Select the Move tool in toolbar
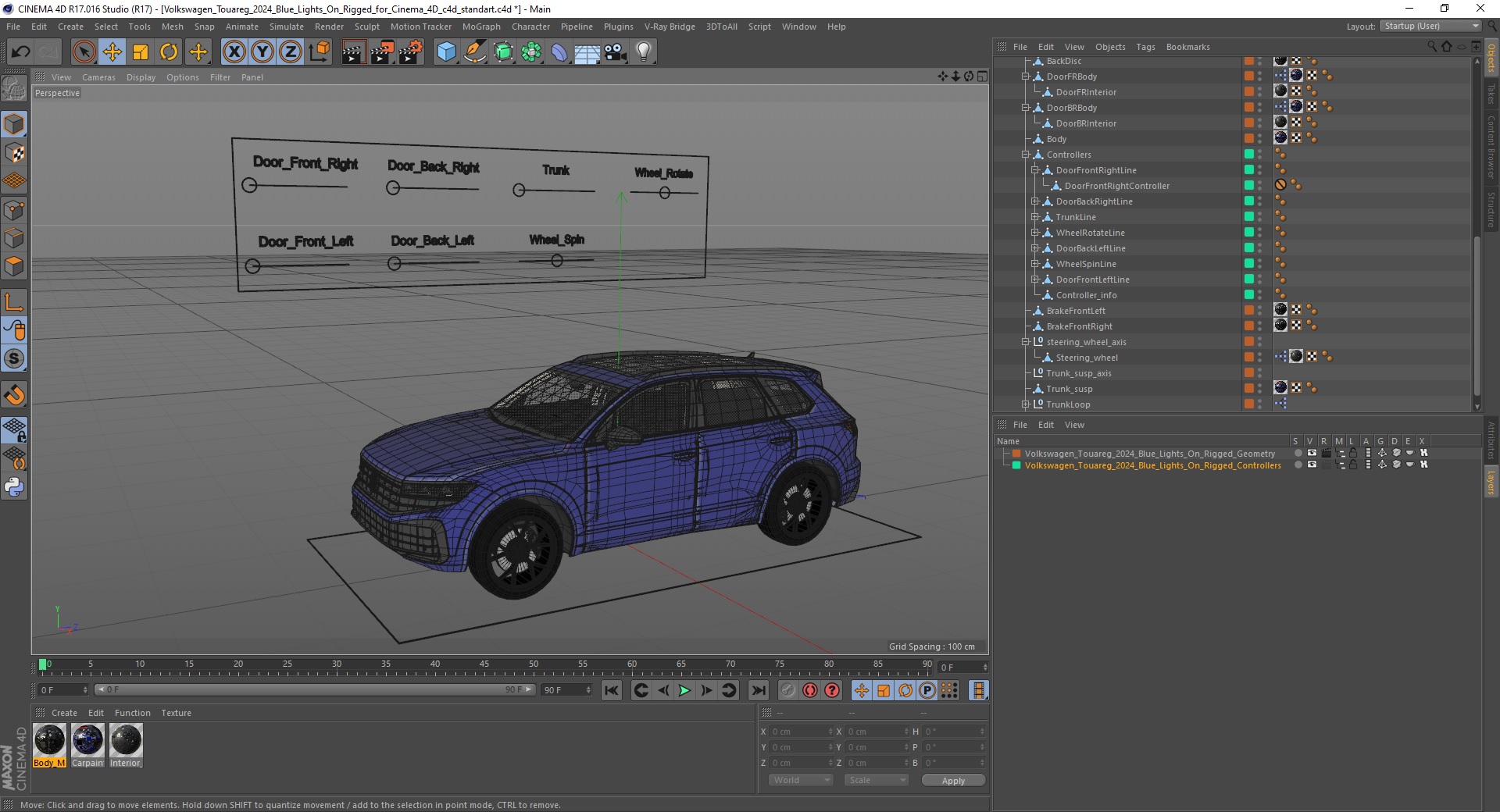Viewport: 1500px width, 812px height. [112, 52]
